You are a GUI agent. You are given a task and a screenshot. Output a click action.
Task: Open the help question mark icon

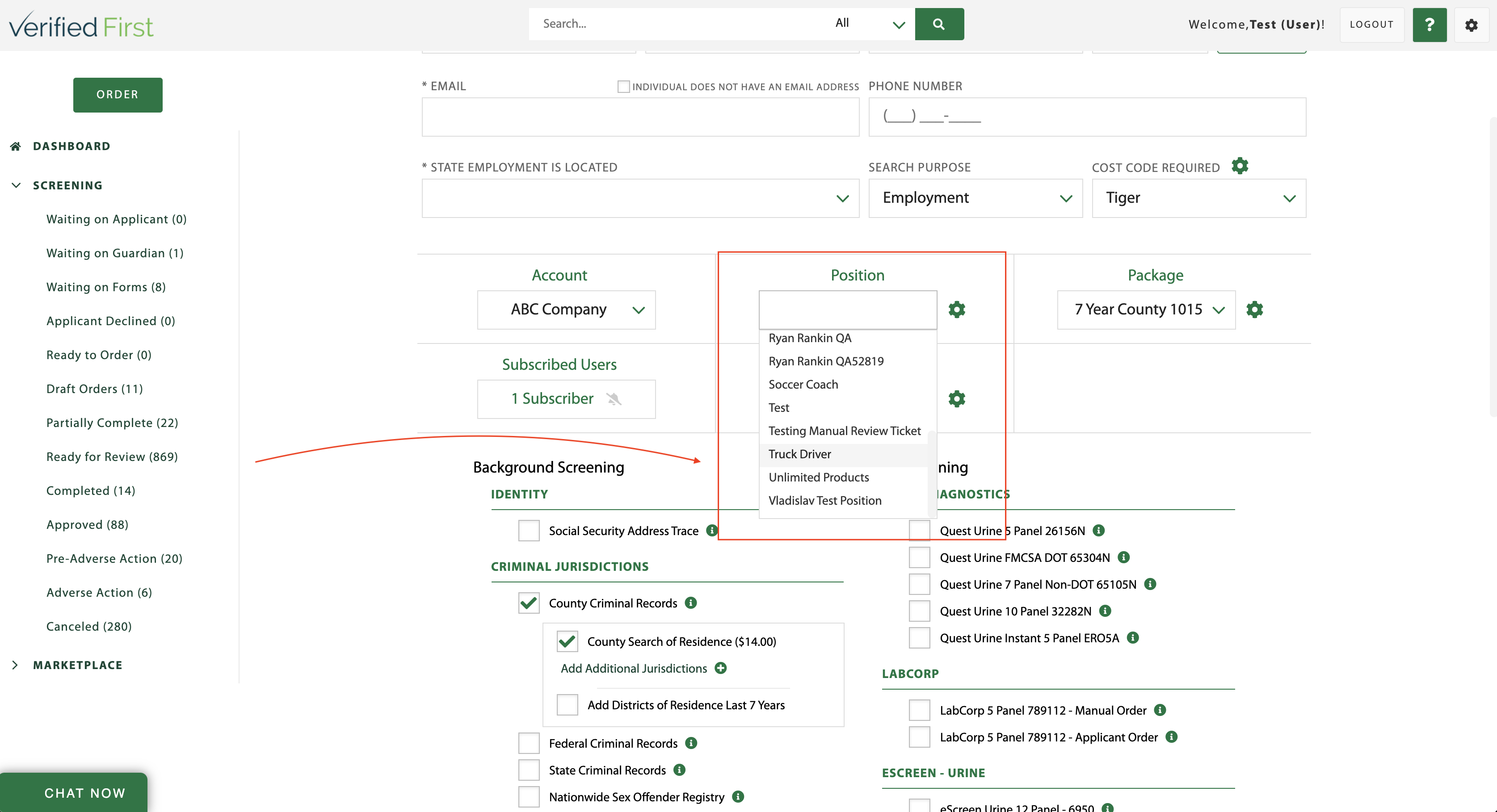(1429, 25)
